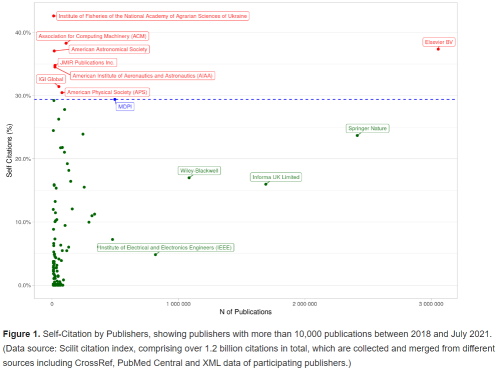
Task: Click the JMIR Publications Inc. label
Action: (87, 62)
